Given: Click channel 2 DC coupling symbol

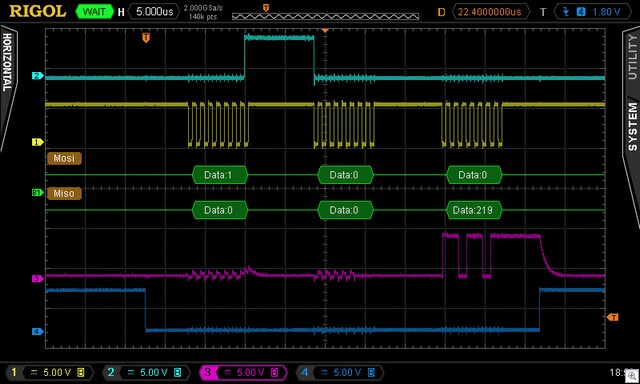Looking at the screenshot, I should [x=131, y=373].
